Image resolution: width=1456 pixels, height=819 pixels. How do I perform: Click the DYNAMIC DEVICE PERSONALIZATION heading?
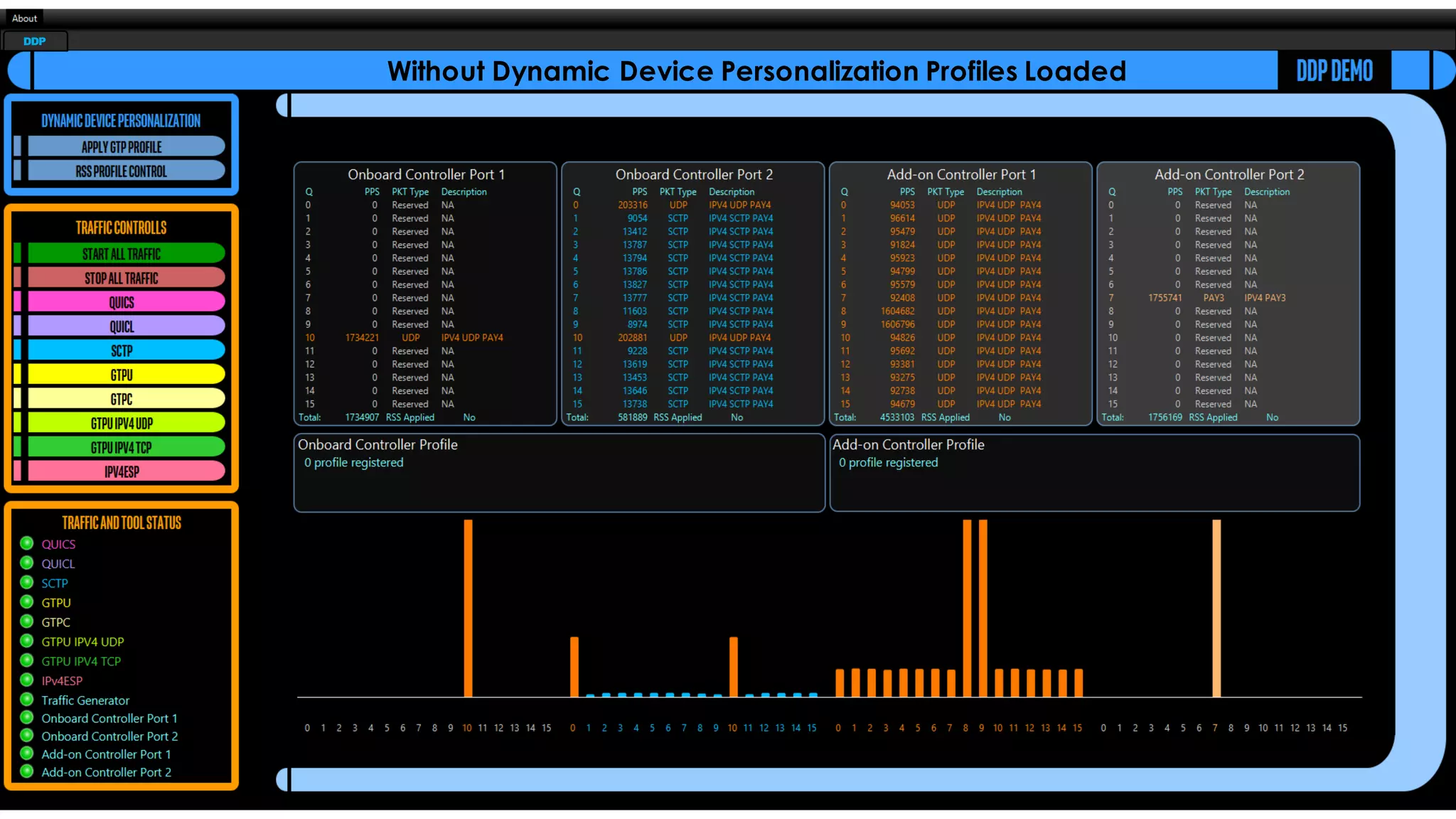(x=121, y=120)
